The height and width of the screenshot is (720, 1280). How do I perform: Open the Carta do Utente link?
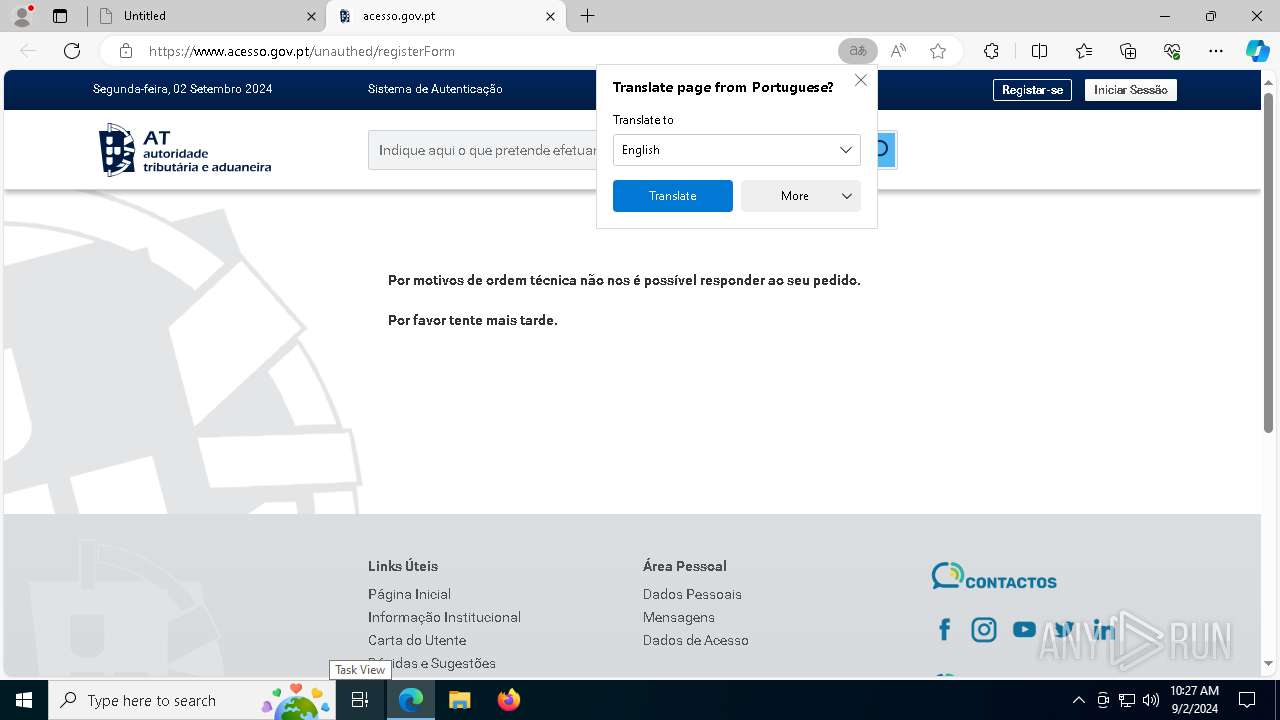(x=417, y=640)
